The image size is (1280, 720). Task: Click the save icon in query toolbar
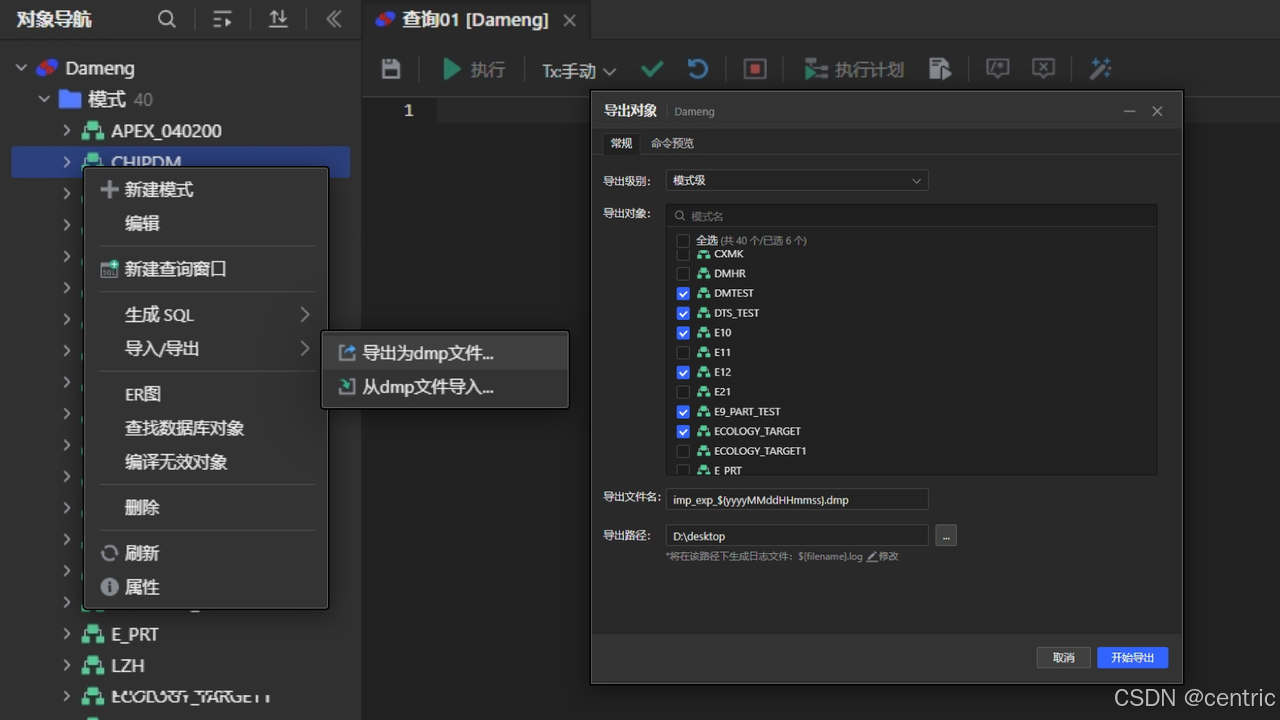click(391, 69)
